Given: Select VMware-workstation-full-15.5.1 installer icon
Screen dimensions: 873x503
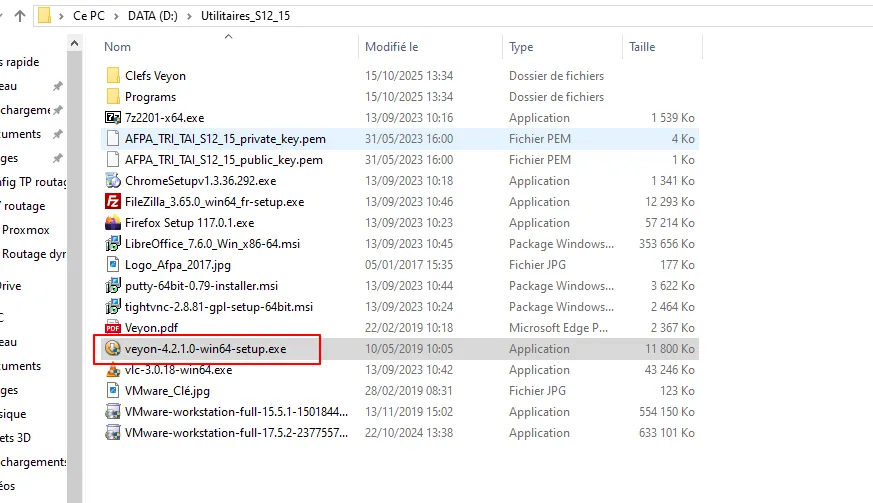Looking at the screenshot, I should [x=113, y=412].
